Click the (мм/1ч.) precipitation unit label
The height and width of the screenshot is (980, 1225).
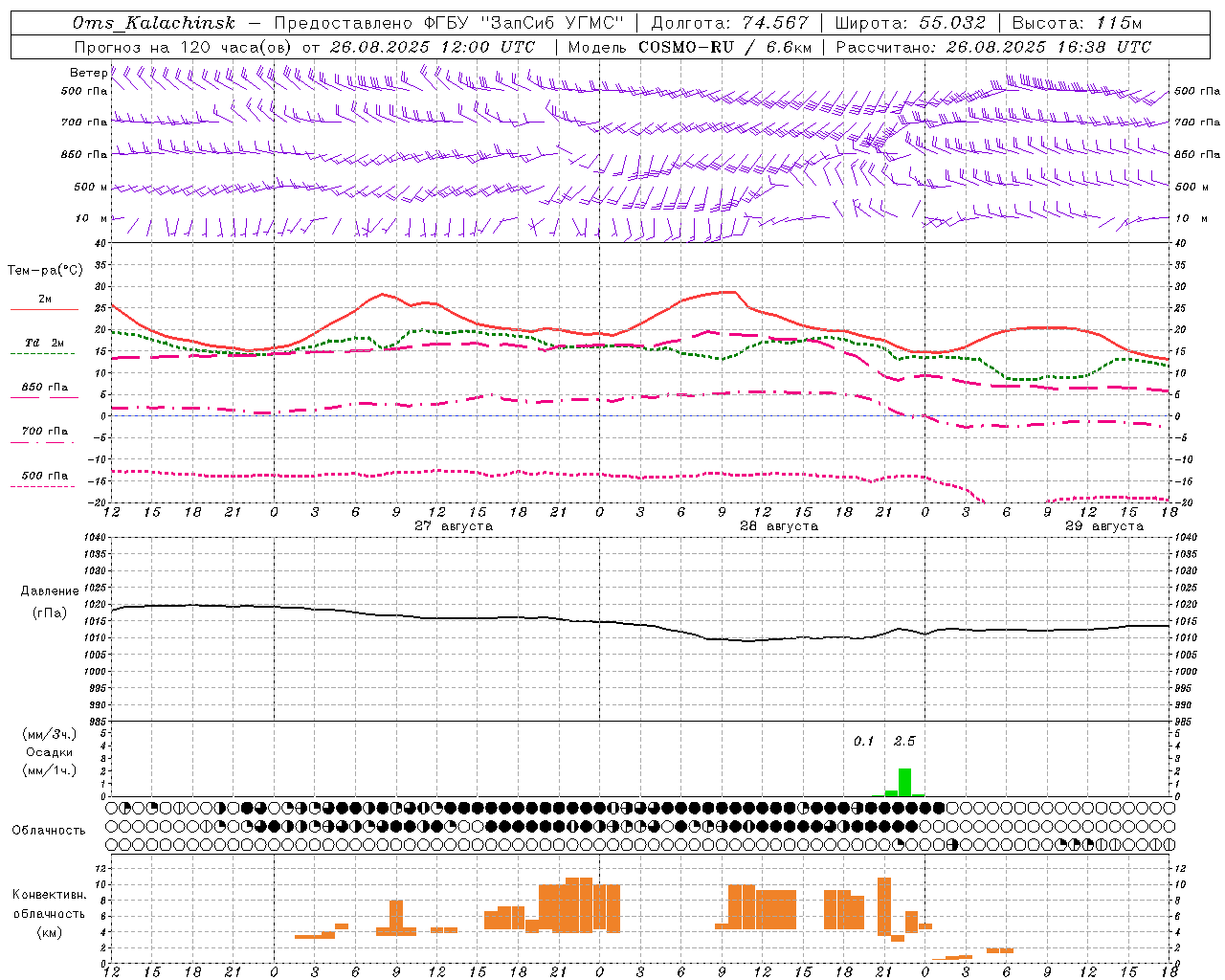(x=50, y=770)
